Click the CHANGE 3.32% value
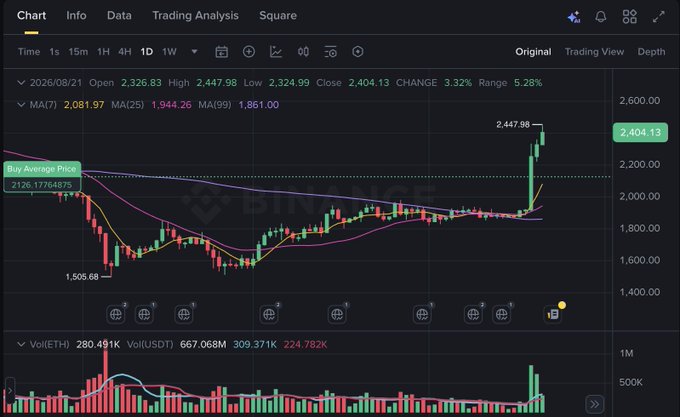The image size is (680, 417). click(x=458, y=82)
